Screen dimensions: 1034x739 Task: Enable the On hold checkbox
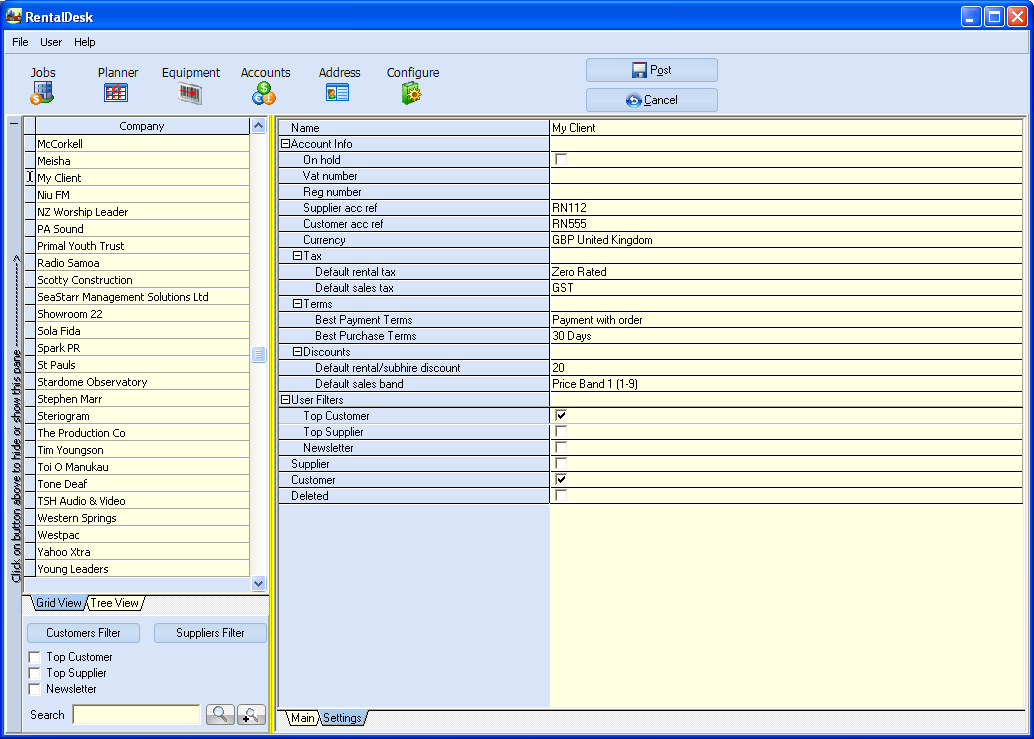[x=561, y=160]
